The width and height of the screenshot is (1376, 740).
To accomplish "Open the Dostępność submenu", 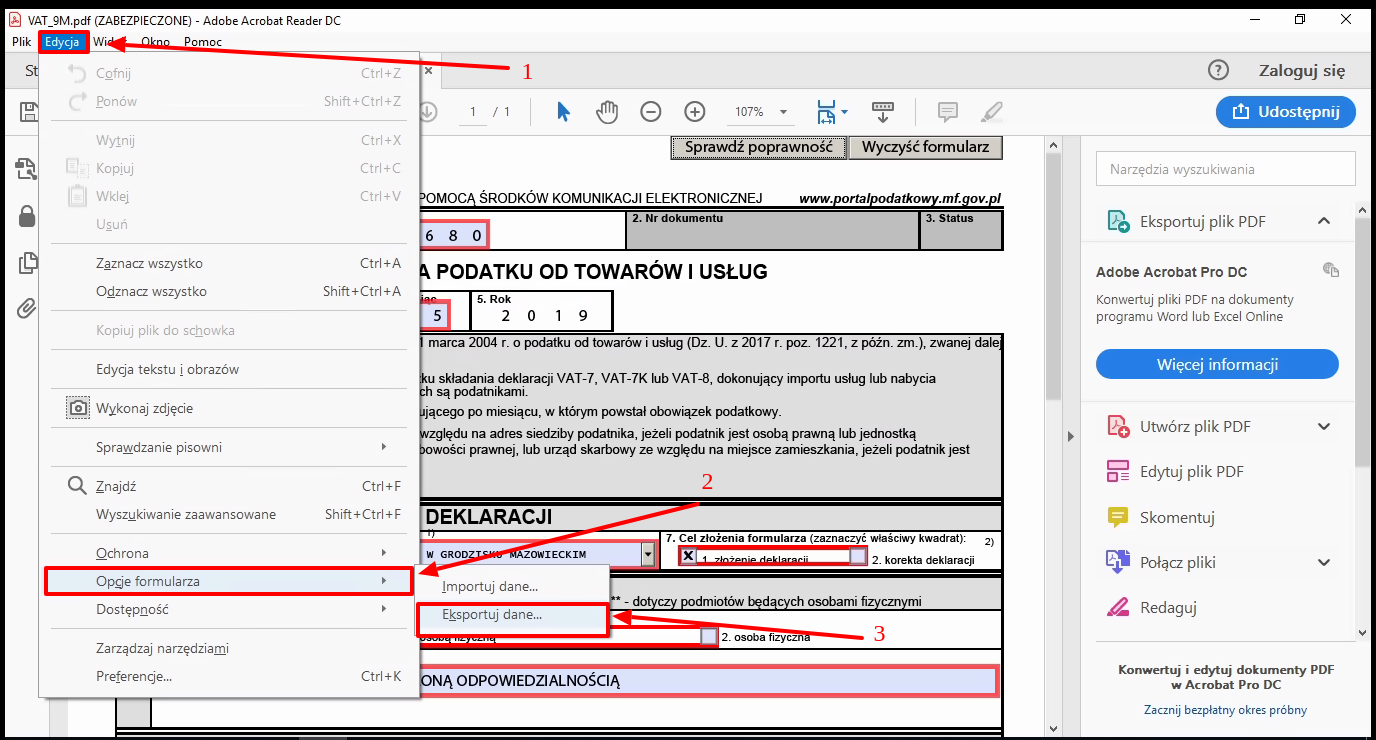I will coord(229,609).
